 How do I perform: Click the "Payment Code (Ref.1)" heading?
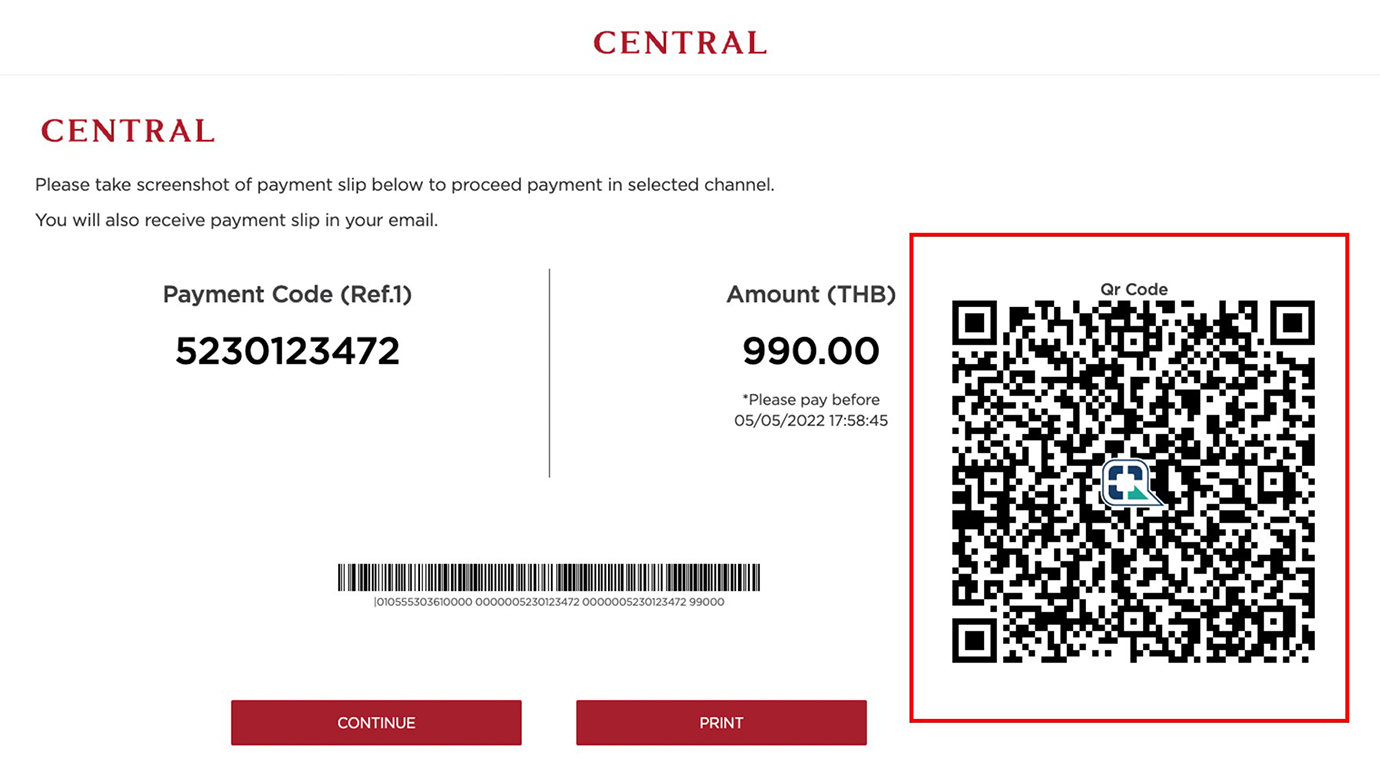pos(287,294)
